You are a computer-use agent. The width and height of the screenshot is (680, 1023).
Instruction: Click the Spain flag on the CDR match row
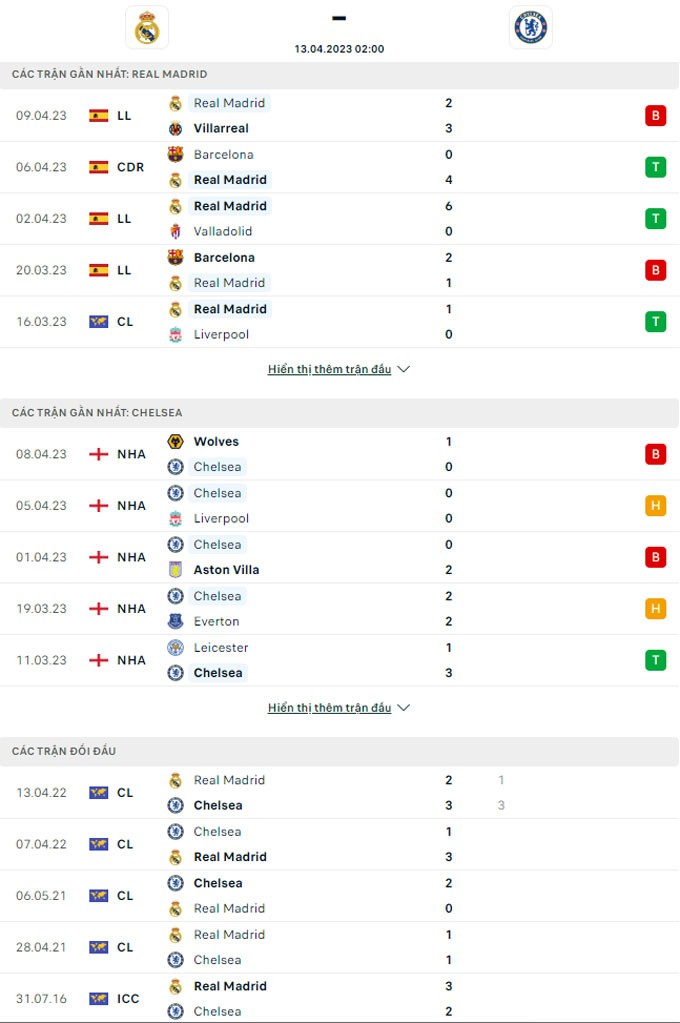pos(98,167)
